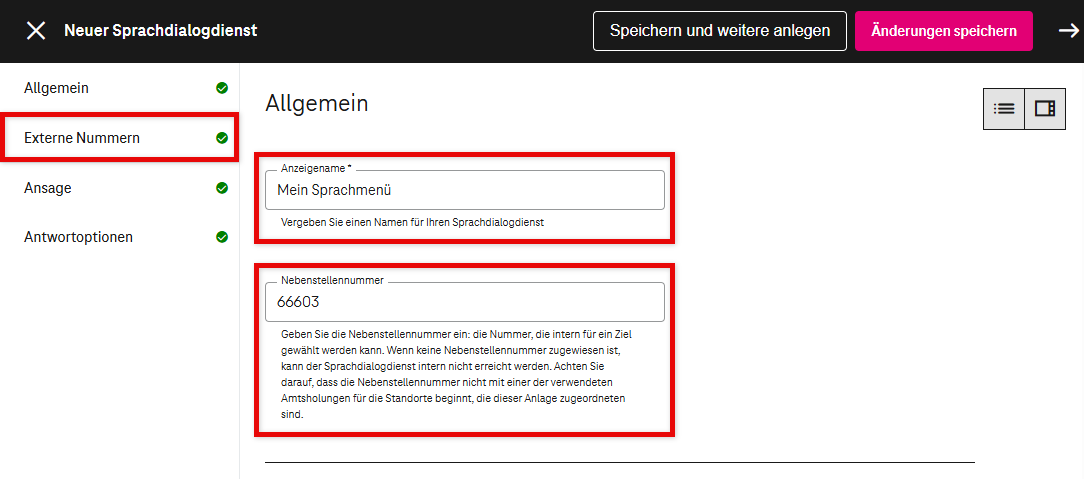The image size is (1084, 479).
Task: Click the Änderungen speichern button
Action: [x=943, y=31]
